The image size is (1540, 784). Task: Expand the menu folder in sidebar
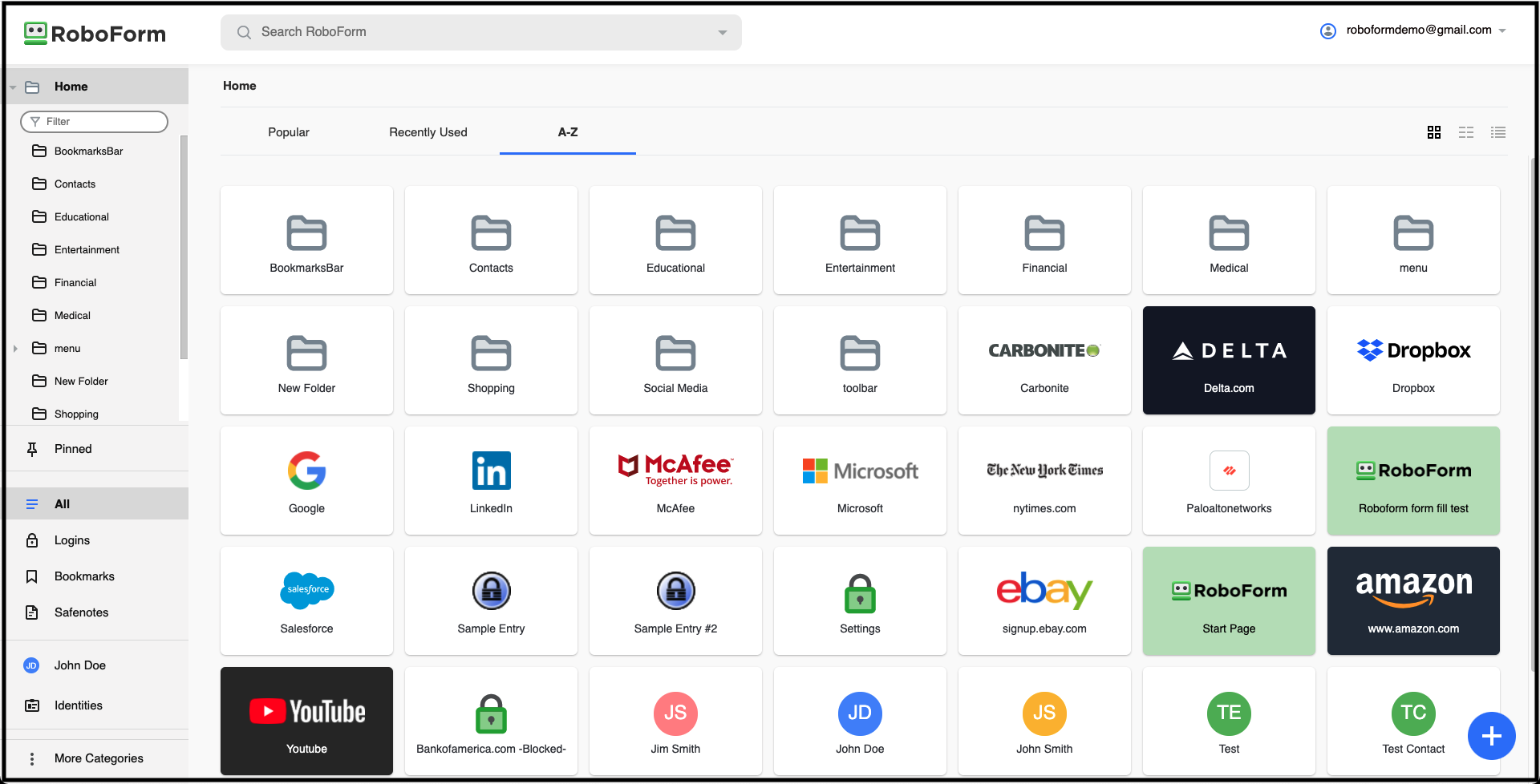[15, 349]
